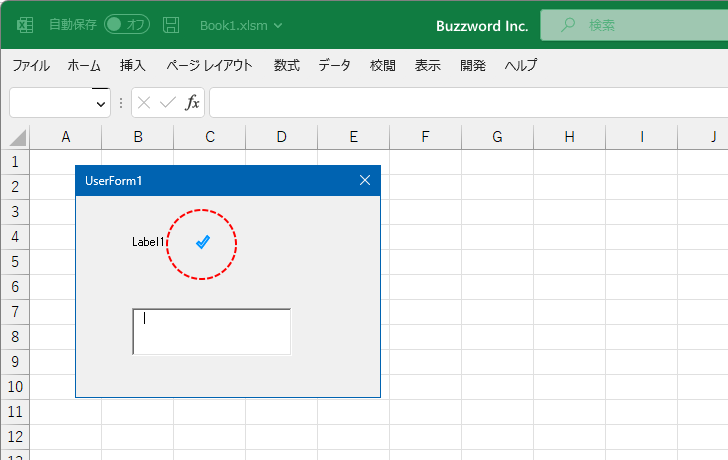Switch to the 挿入 tab
The width and height of the screenshot is (728, 460).
[x=133, y=66]
